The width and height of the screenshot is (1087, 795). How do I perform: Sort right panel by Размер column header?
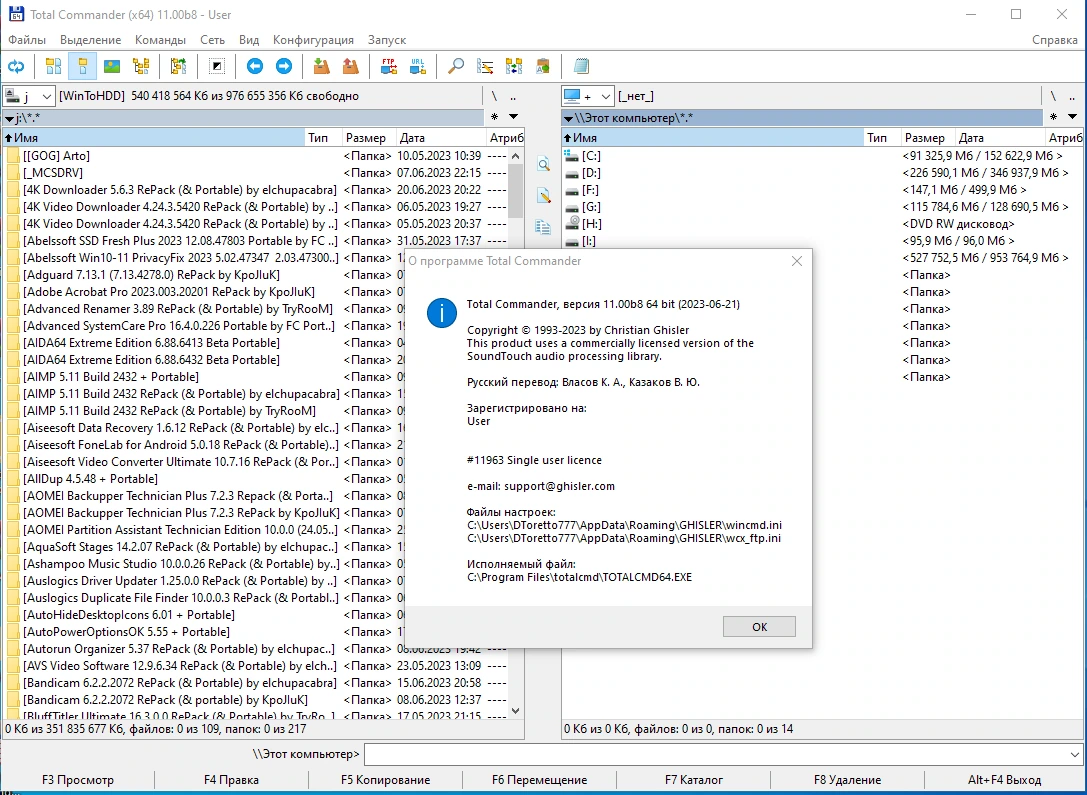(x=928, y=138)
